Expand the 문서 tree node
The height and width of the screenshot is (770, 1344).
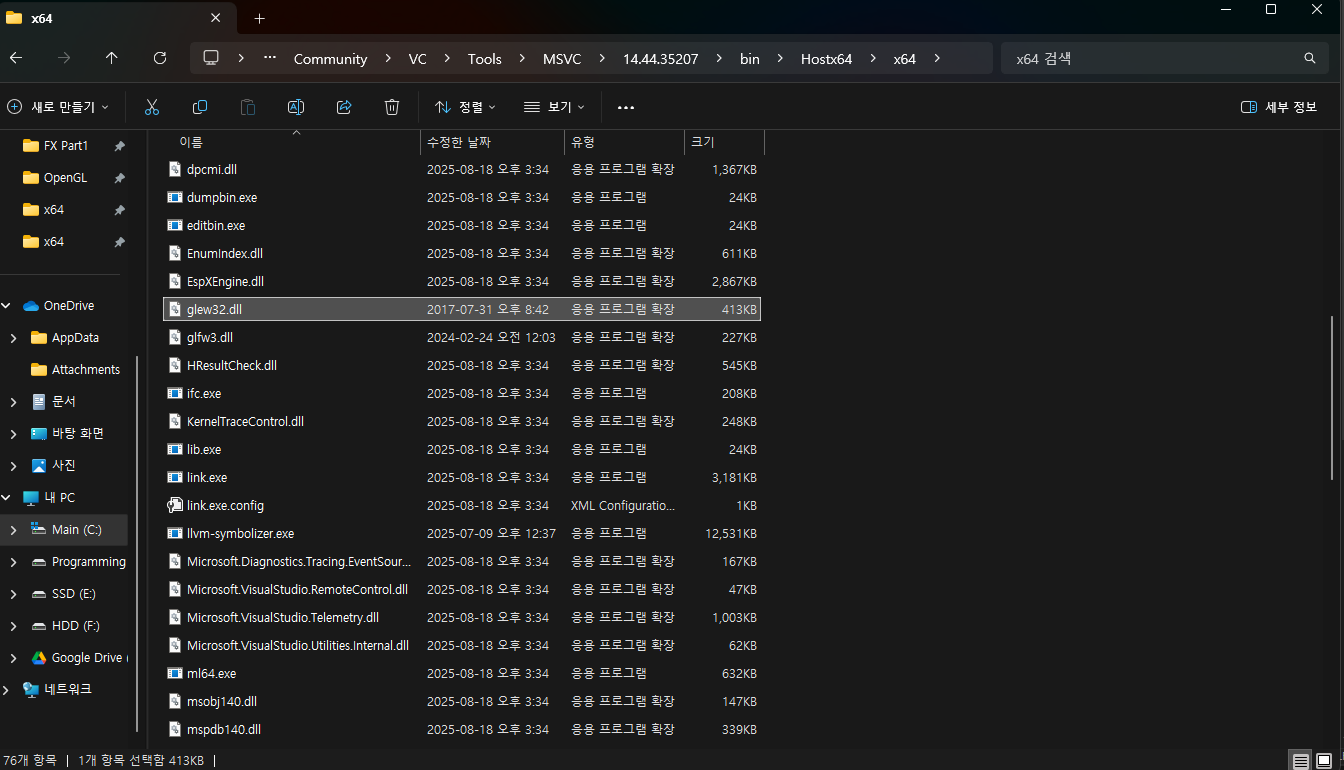pyautogui.click(x=13, y=402)
